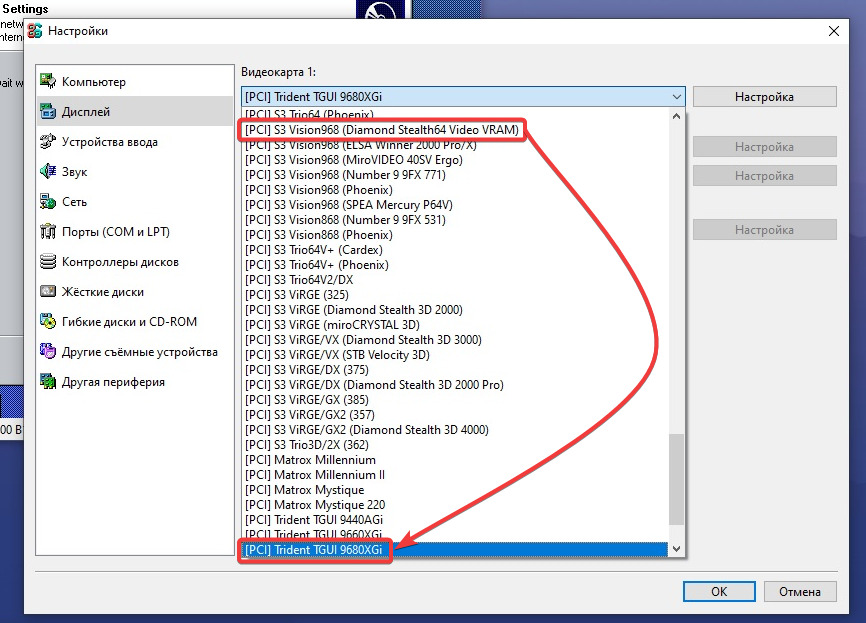Click the Контроллеры дисков icon
Image resolution: width=866 pixels, height=623 pixels.
click(x=48, y=261)
